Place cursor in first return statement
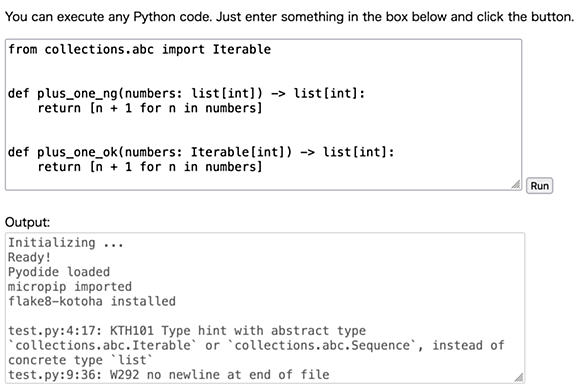This screenshot has height=391, width=586. point(150,108)
